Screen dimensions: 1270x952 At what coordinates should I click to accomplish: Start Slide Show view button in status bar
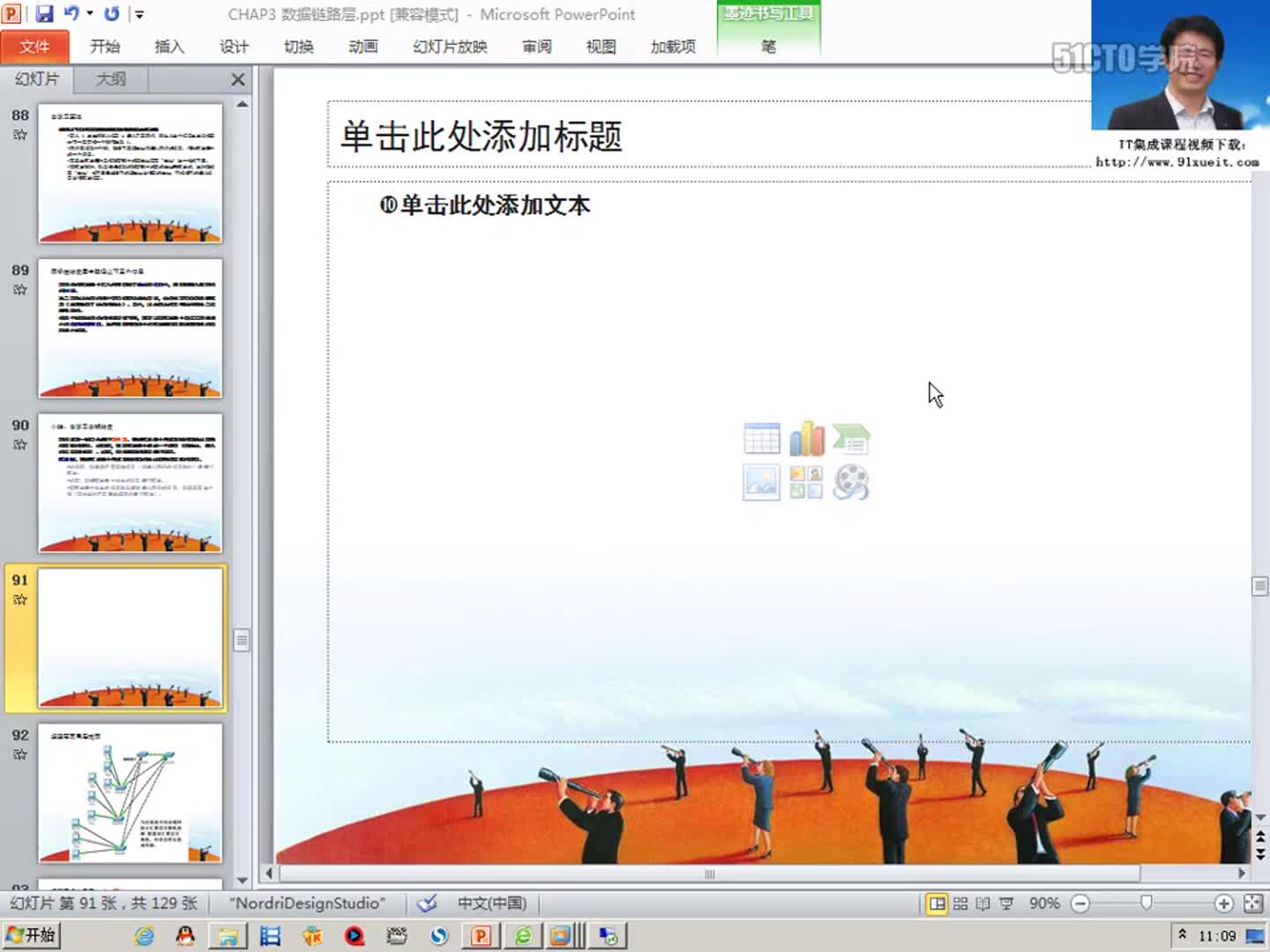1006,904
